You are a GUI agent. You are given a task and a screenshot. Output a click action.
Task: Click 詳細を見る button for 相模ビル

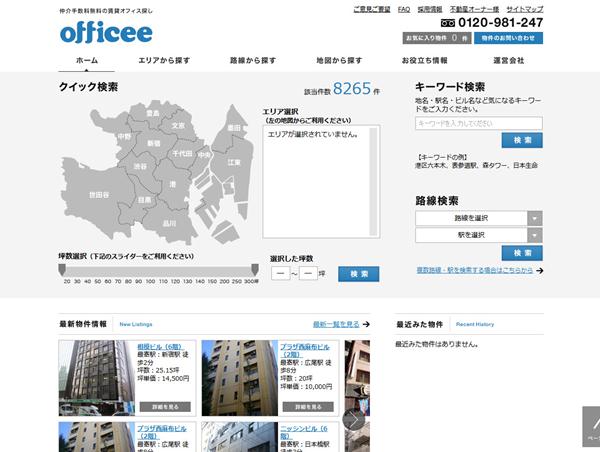tap(165, 407)
